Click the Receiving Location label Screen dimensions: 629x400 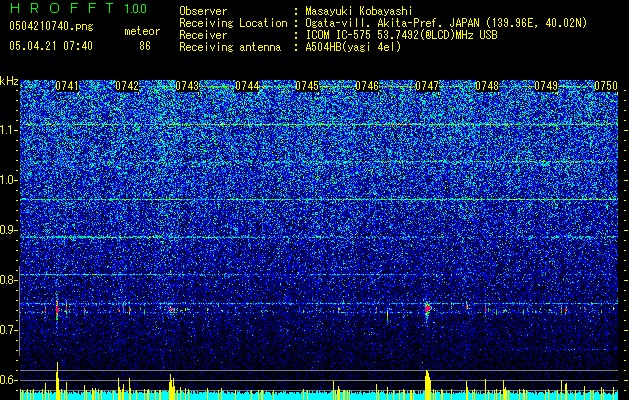pos(233,23)
